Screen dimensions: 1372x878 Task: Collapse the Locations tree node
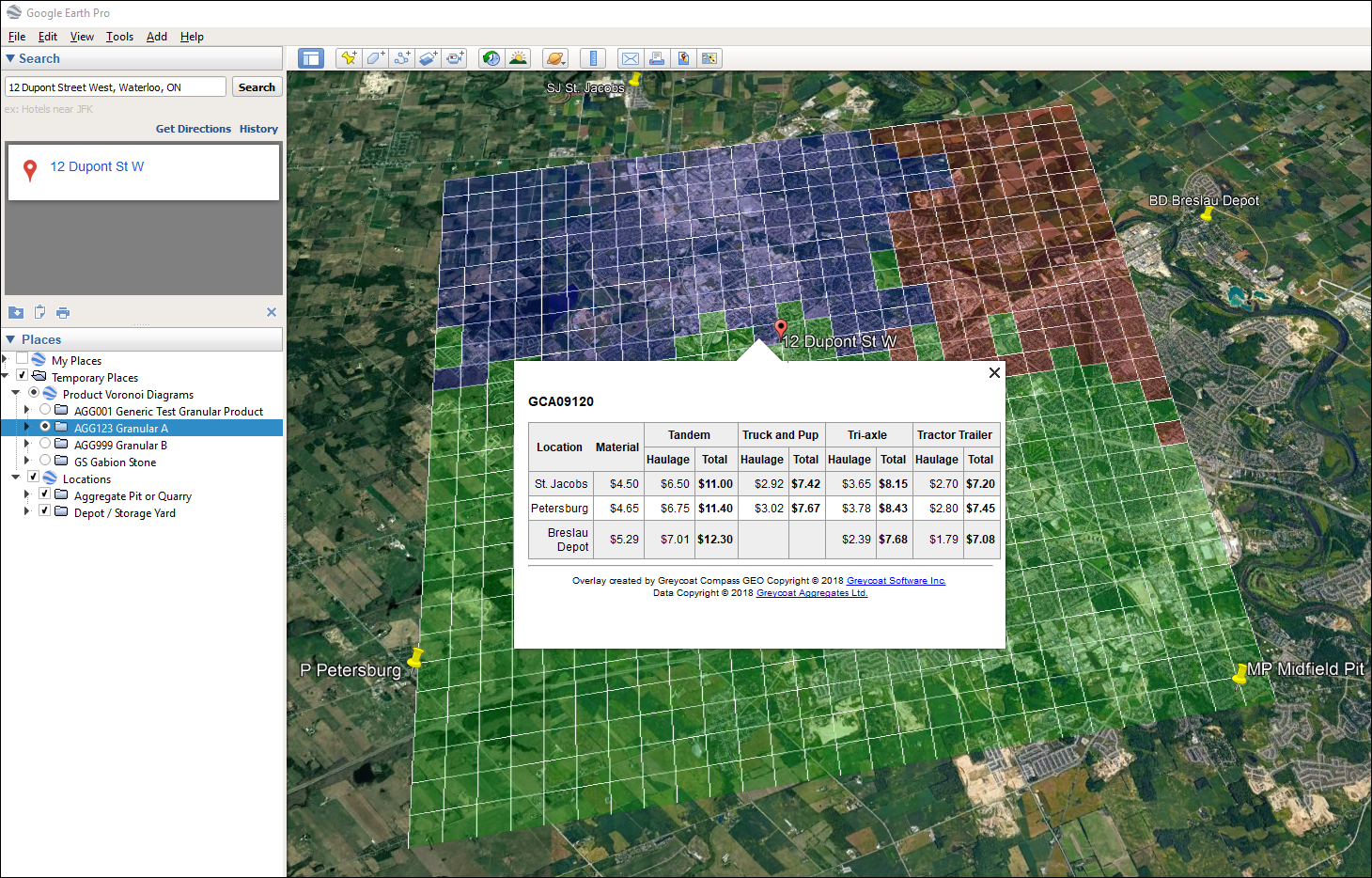[16, 478]
